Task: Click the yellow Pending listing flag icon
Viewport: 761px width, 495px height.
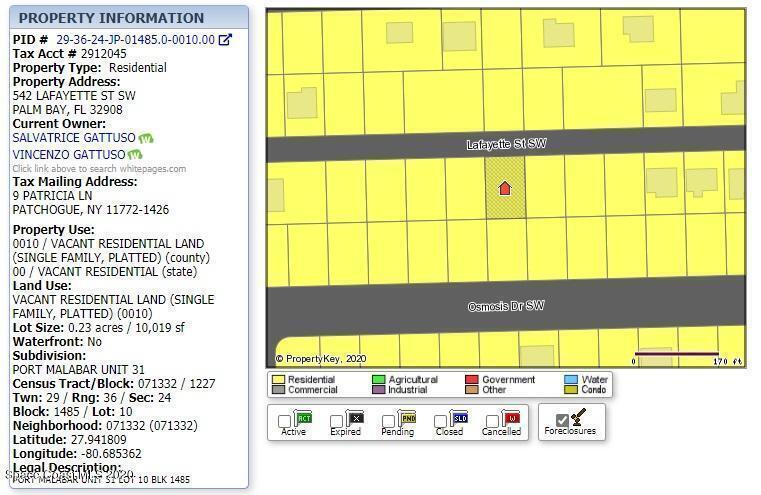Action: [x=408, y=418]
